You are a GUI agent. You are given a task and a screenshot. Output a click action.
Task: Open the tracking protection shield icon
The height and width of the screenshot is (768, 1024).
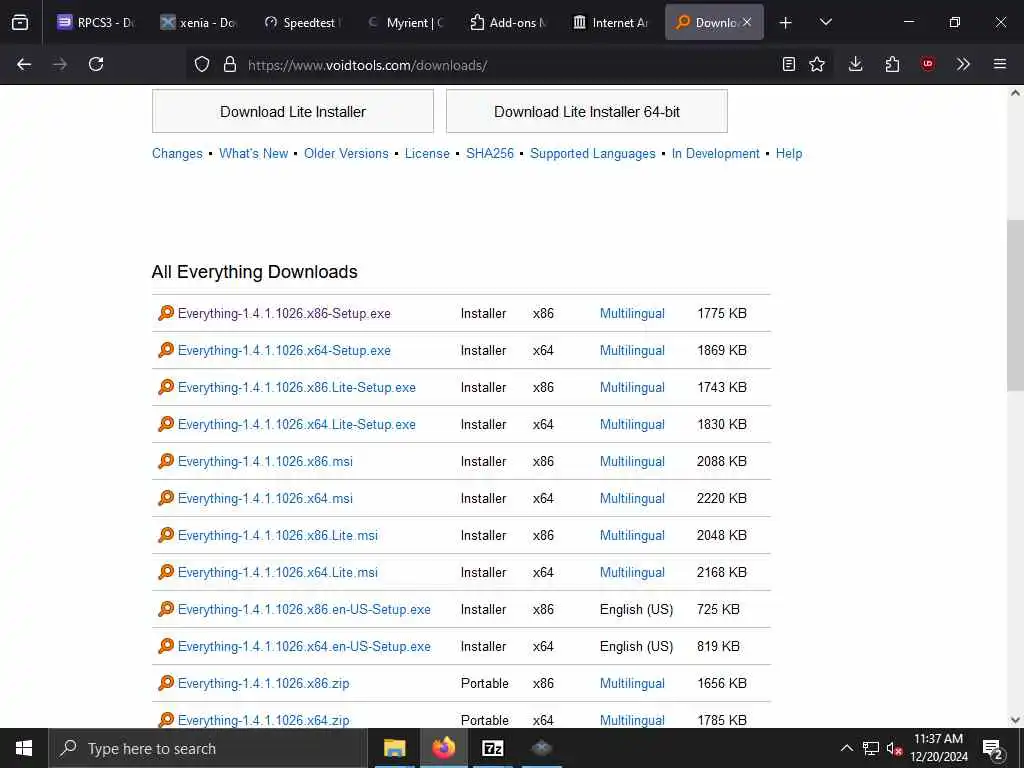click(202, 64)
